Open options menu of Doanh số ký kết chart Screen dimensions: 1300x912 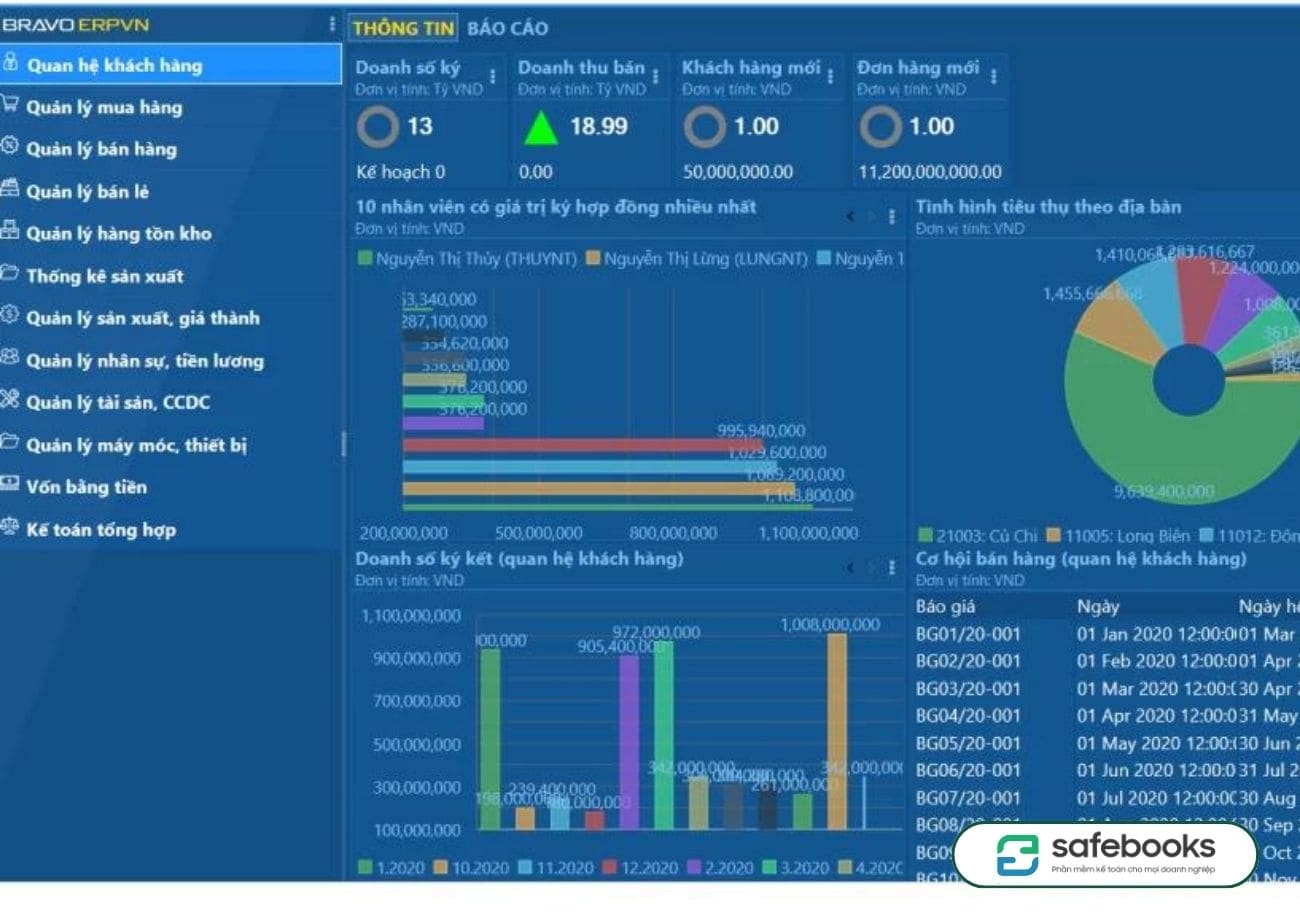coord(891,567)
